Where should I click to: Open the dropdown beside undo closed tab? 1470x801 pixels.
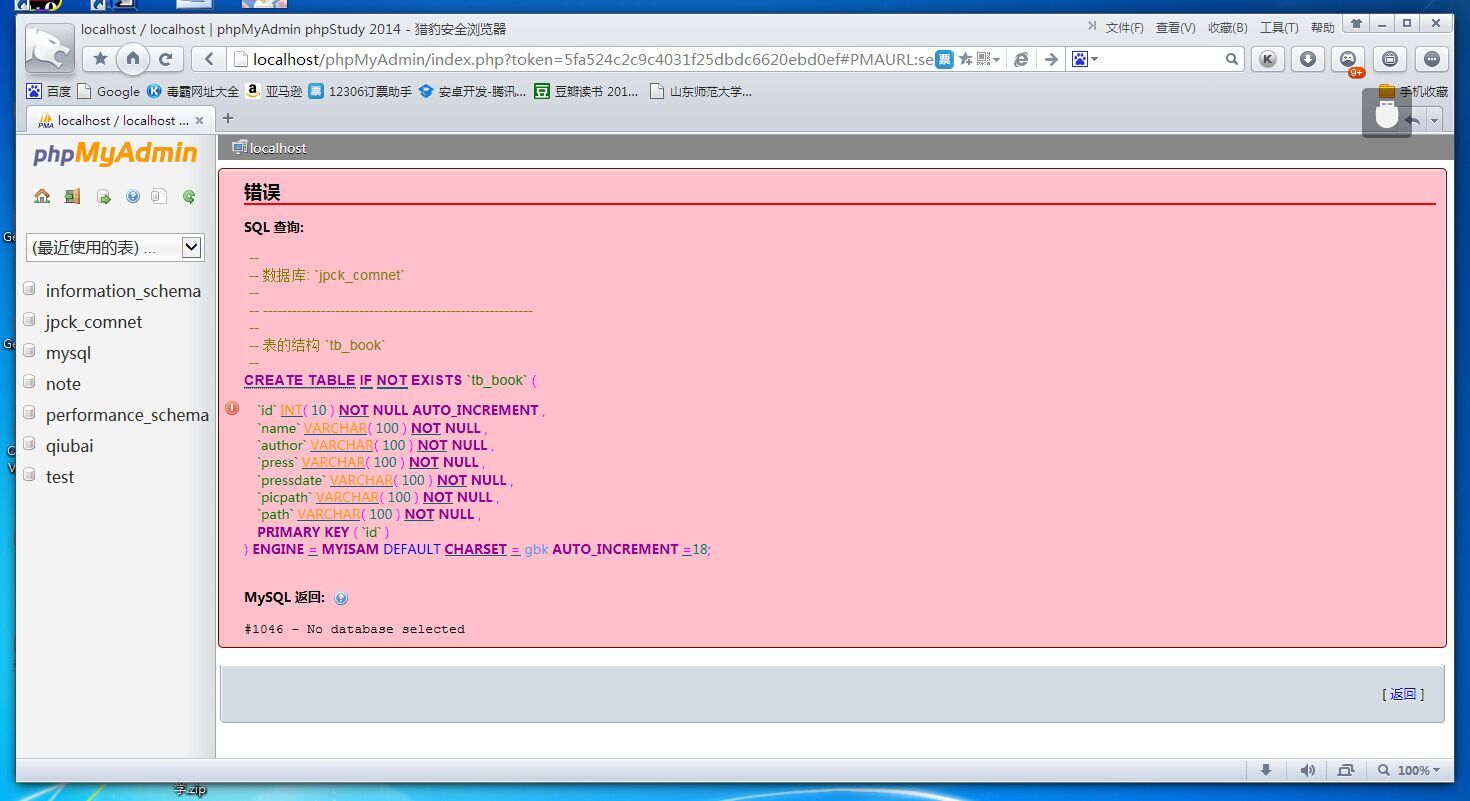1434,121
